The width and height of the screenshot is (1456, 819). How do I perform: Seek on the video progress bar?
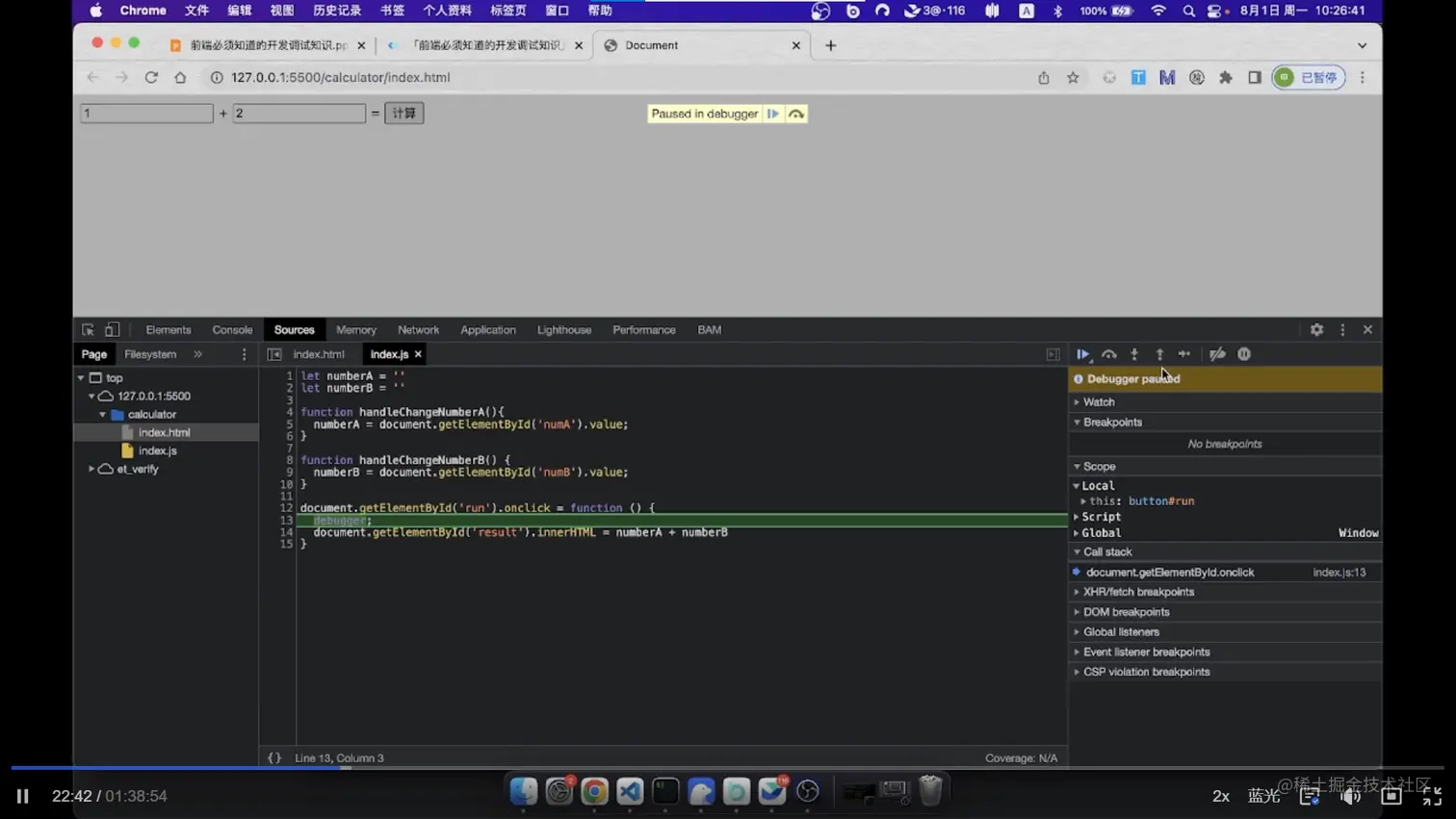[x=728, y=768]
